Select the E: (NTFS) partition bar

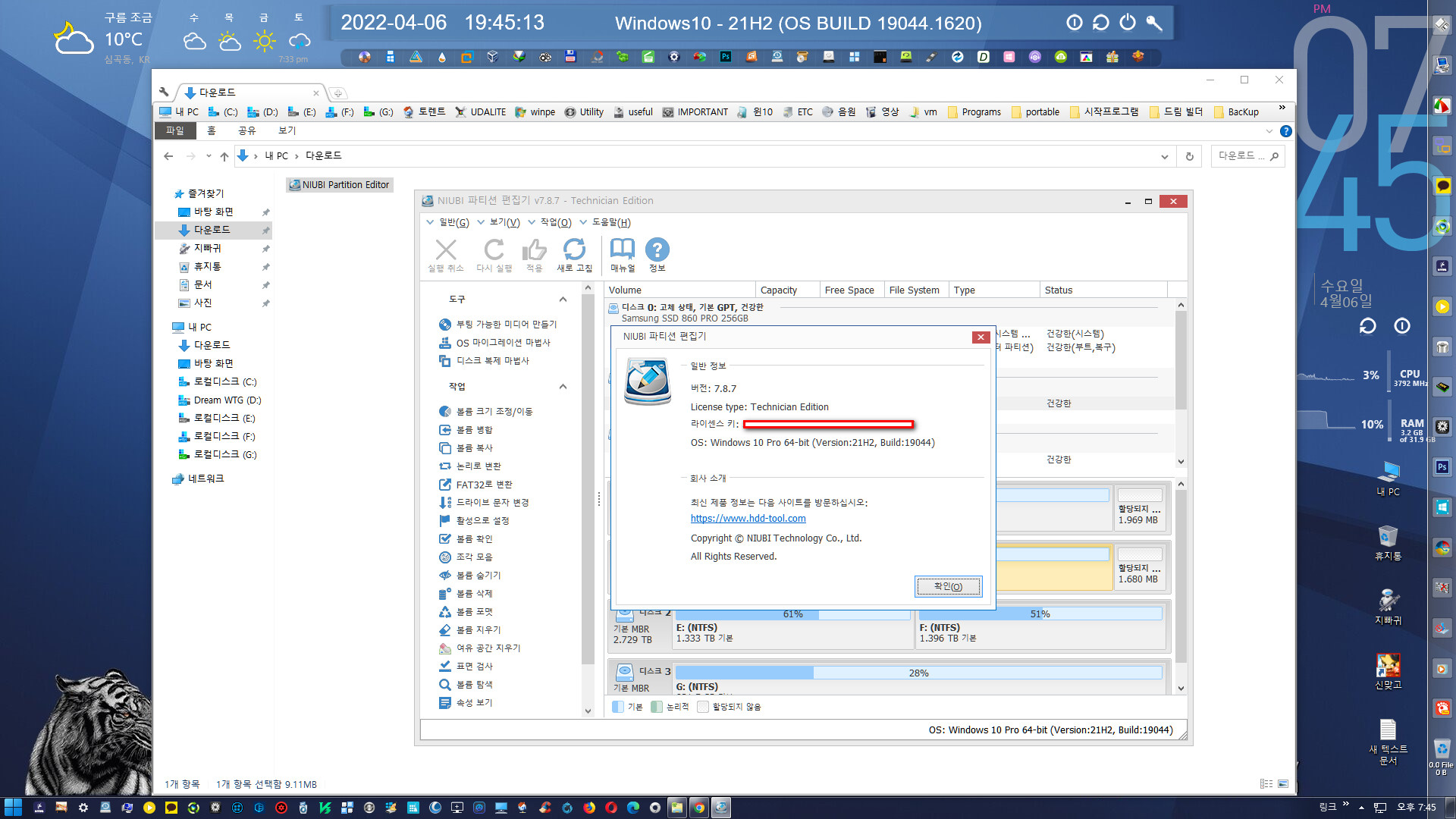click(793, 628)
